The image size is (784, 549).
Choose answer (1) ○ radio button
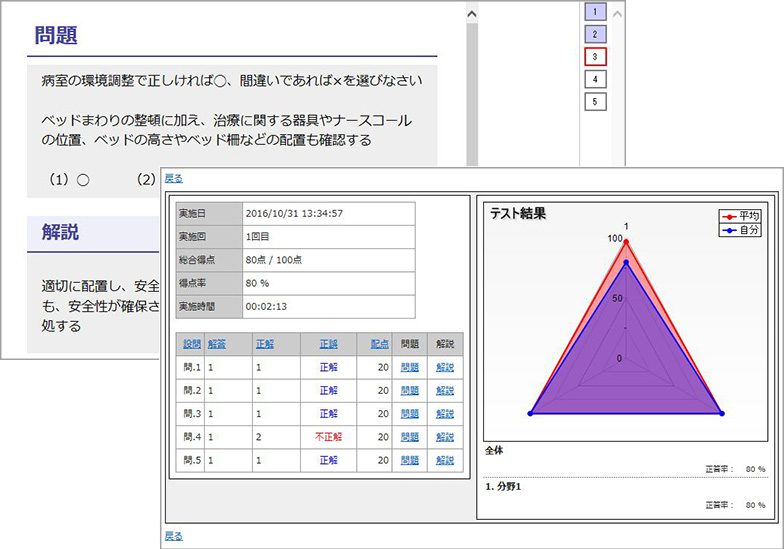pyautogui.click(x=83, y=180)
